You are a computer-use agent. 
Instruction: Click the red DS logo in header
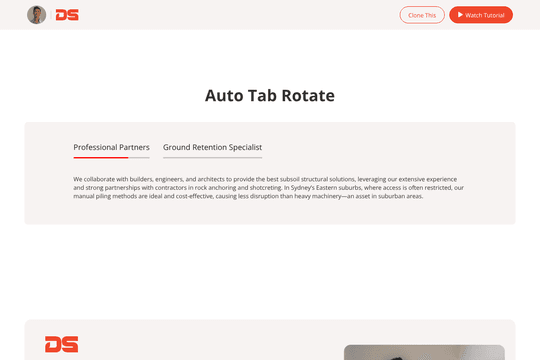67,15
